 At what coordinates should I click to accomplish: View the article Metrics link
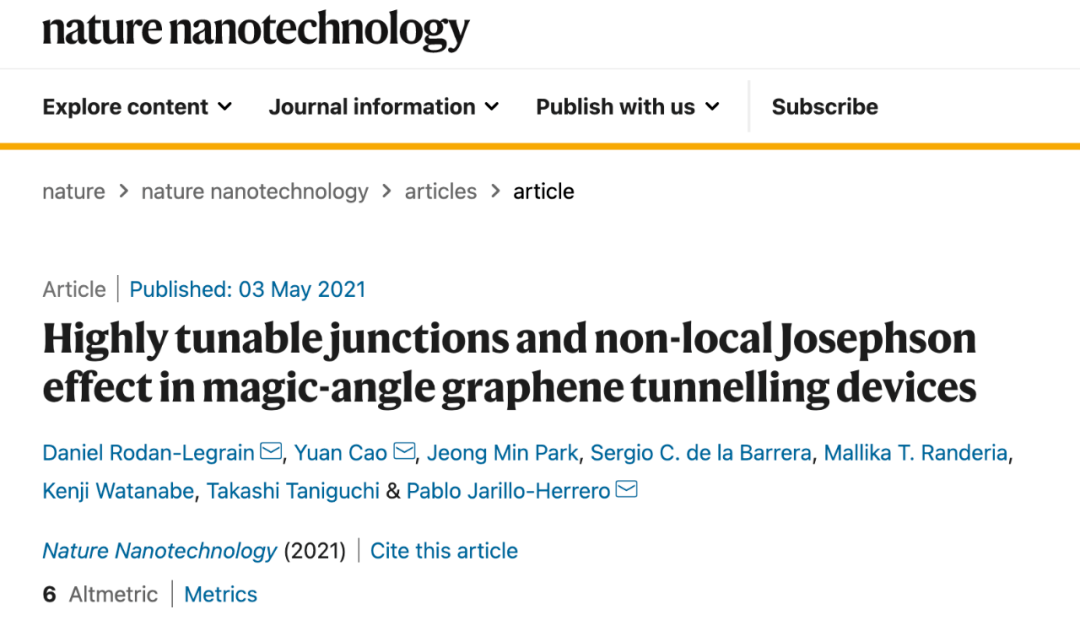[x=221, y=594]
